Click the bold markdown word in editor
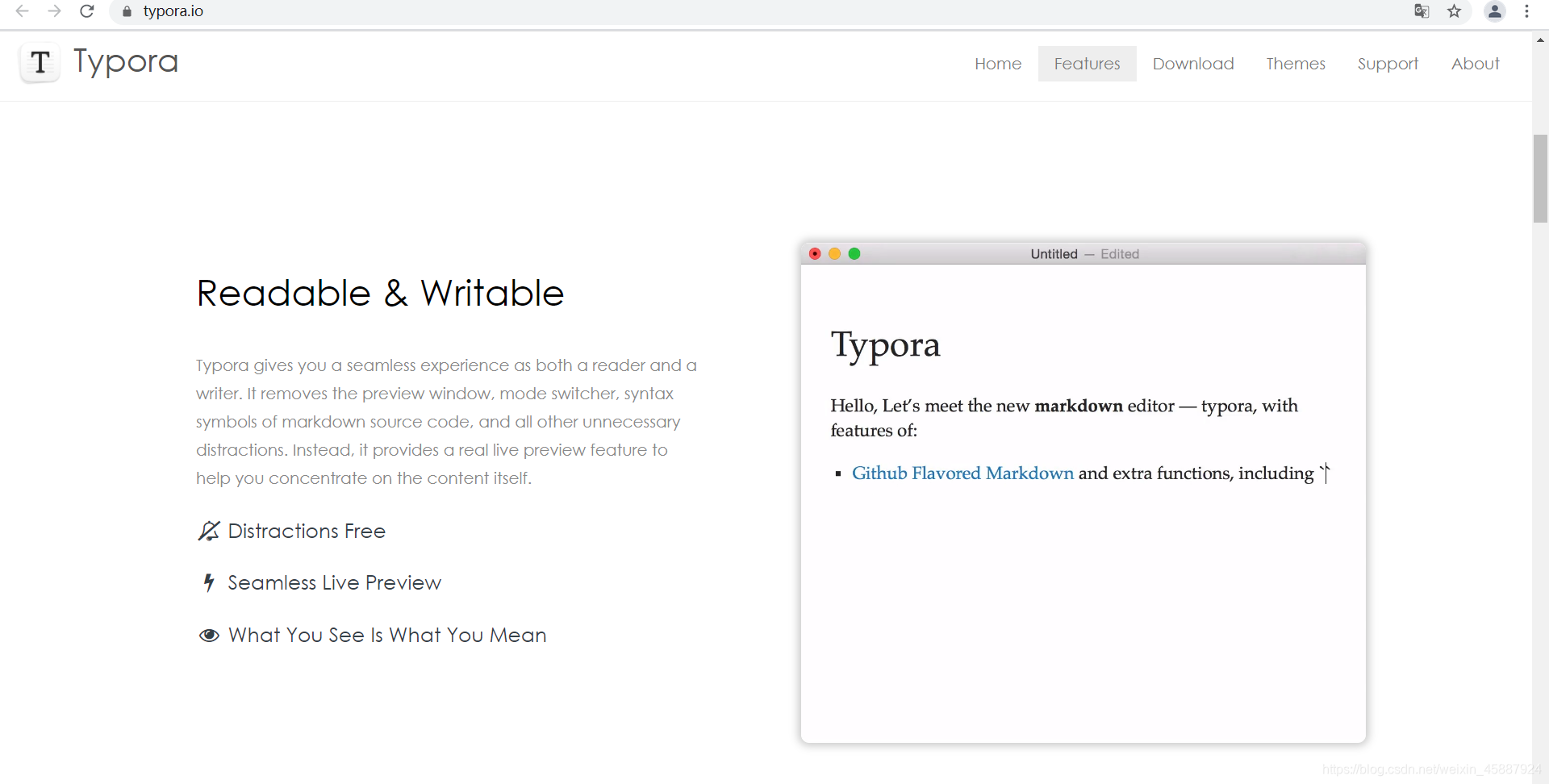1549x784 pixels. click(x=1079, y=406)
